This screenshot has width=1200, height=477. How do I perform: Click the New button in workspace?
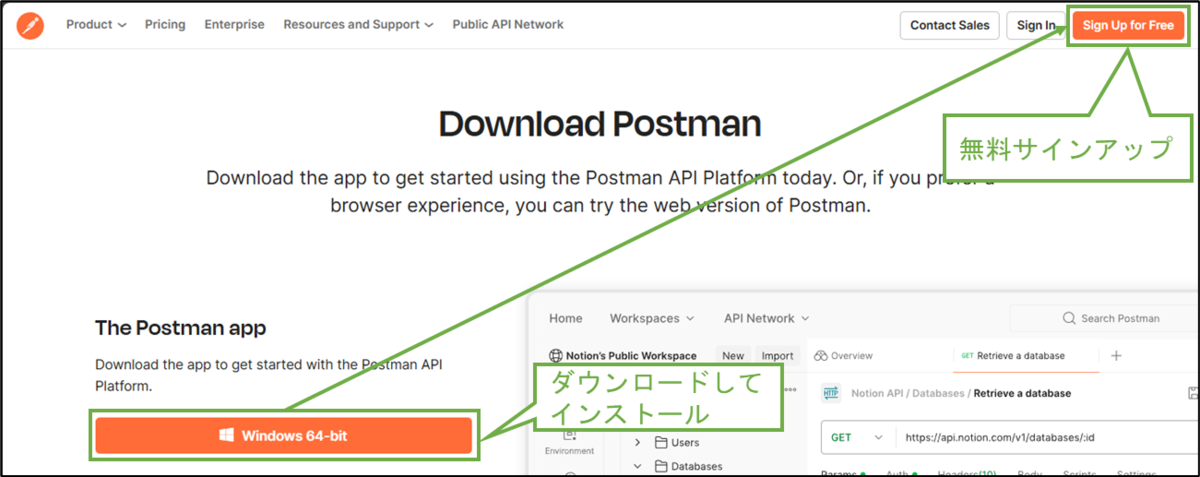tap(733, 356)
